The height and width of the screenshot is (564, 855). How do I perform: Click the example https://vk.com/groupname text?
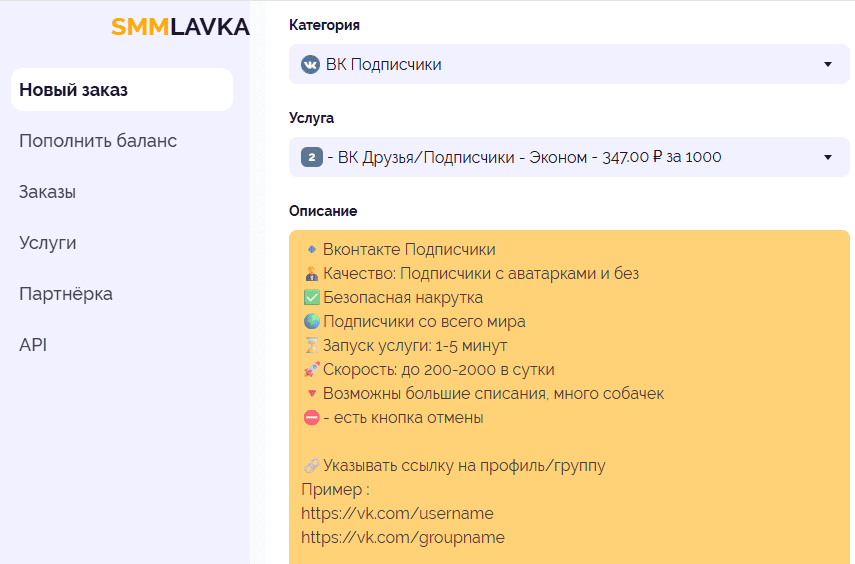pyautogui.click(x=403, y=537)
